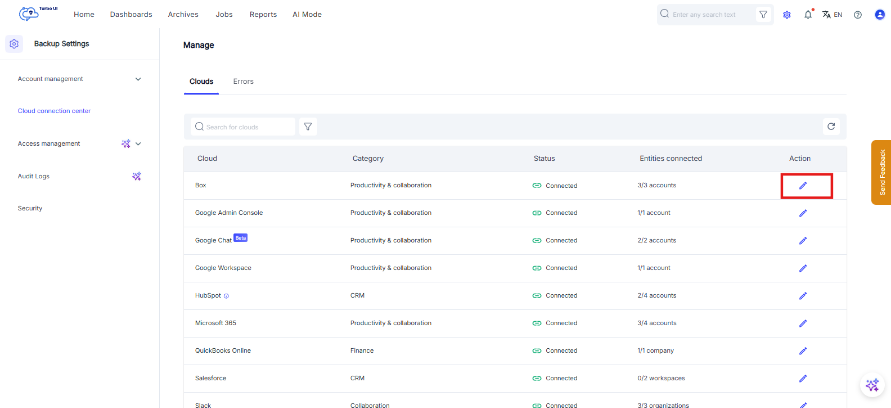The image size is (891, 408).
Task: Focus the Search for clouds field
Action: [x=243, y=127]
